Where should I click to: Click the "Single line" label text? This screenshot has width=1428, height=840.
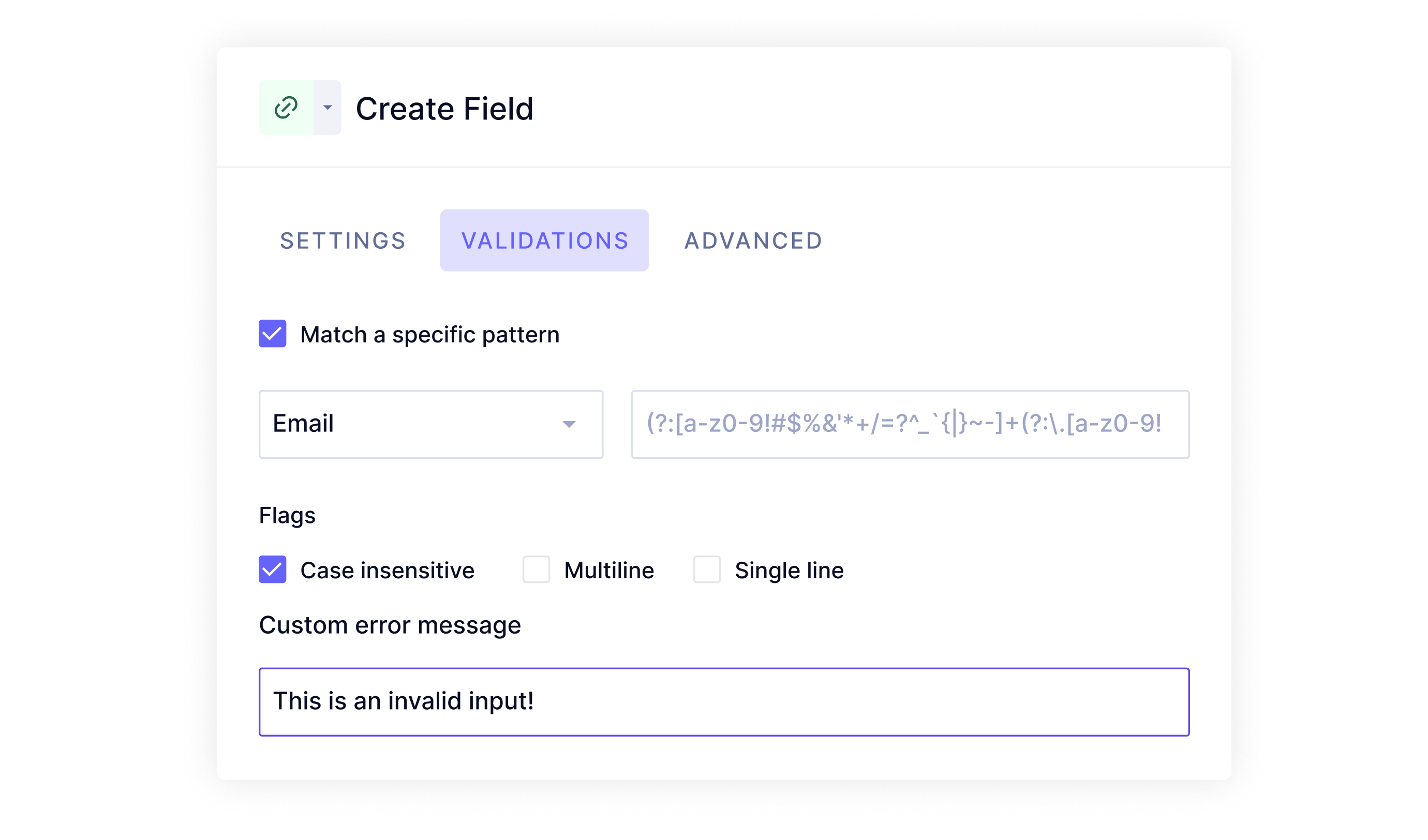point(789,571)
